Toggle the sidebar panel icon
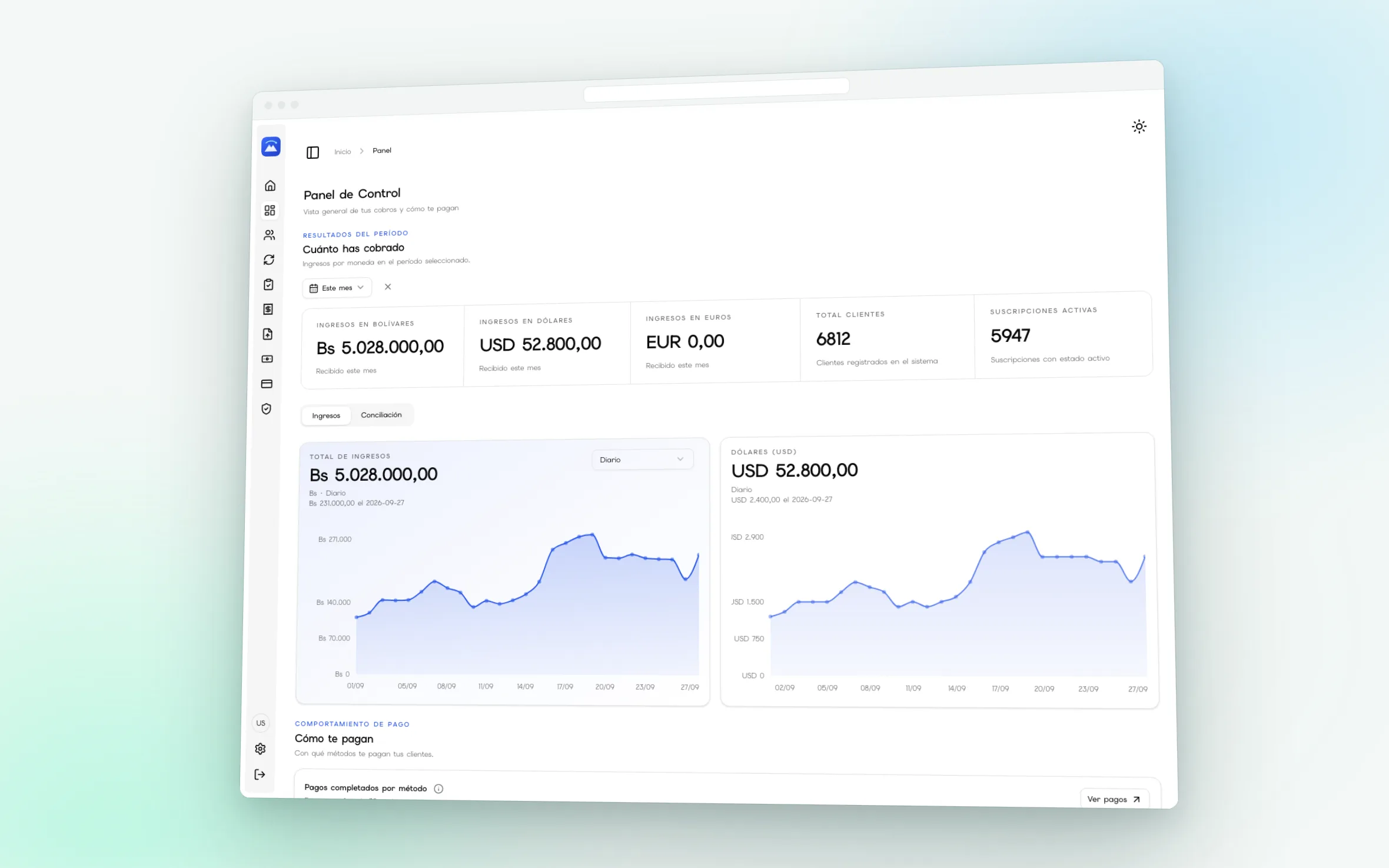This screenshot has width=1389, height=868. pos(313,153)
